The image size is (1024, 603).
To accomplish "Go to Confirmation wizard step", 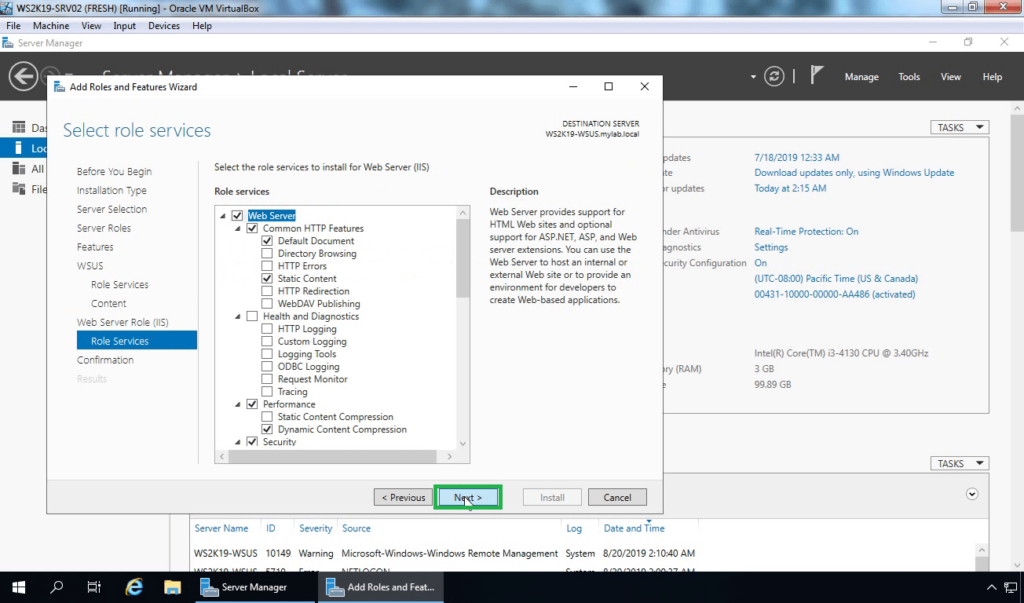I will (105, 360).
